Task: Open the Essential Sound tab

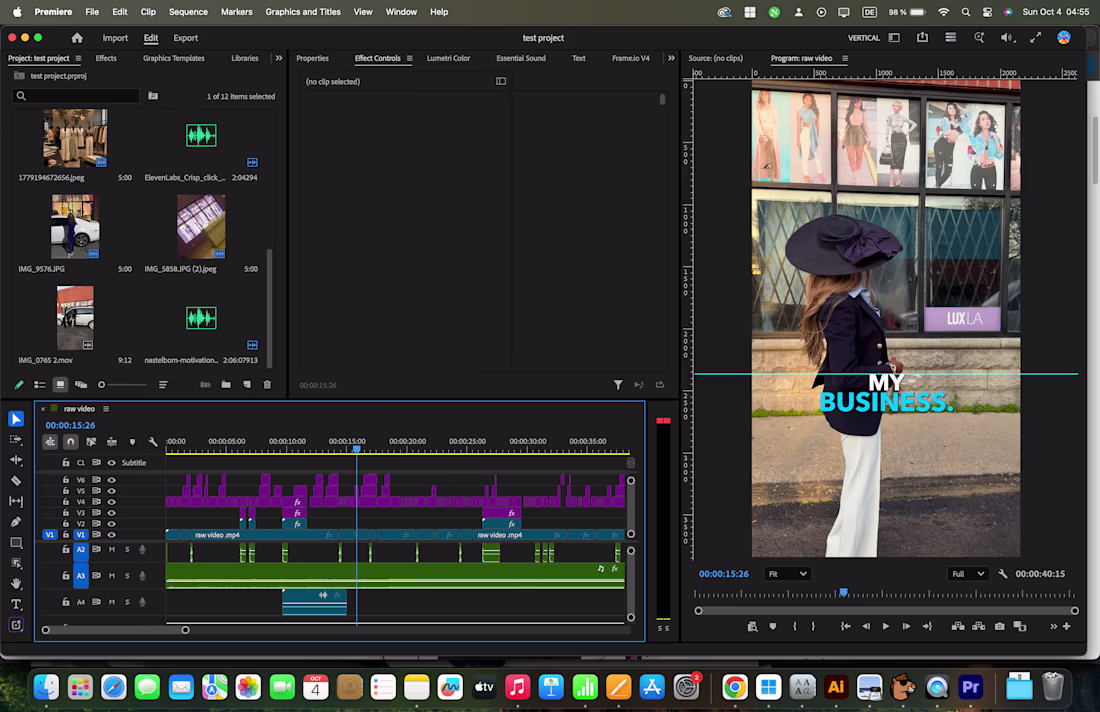Action: click(x=521, y=58)
